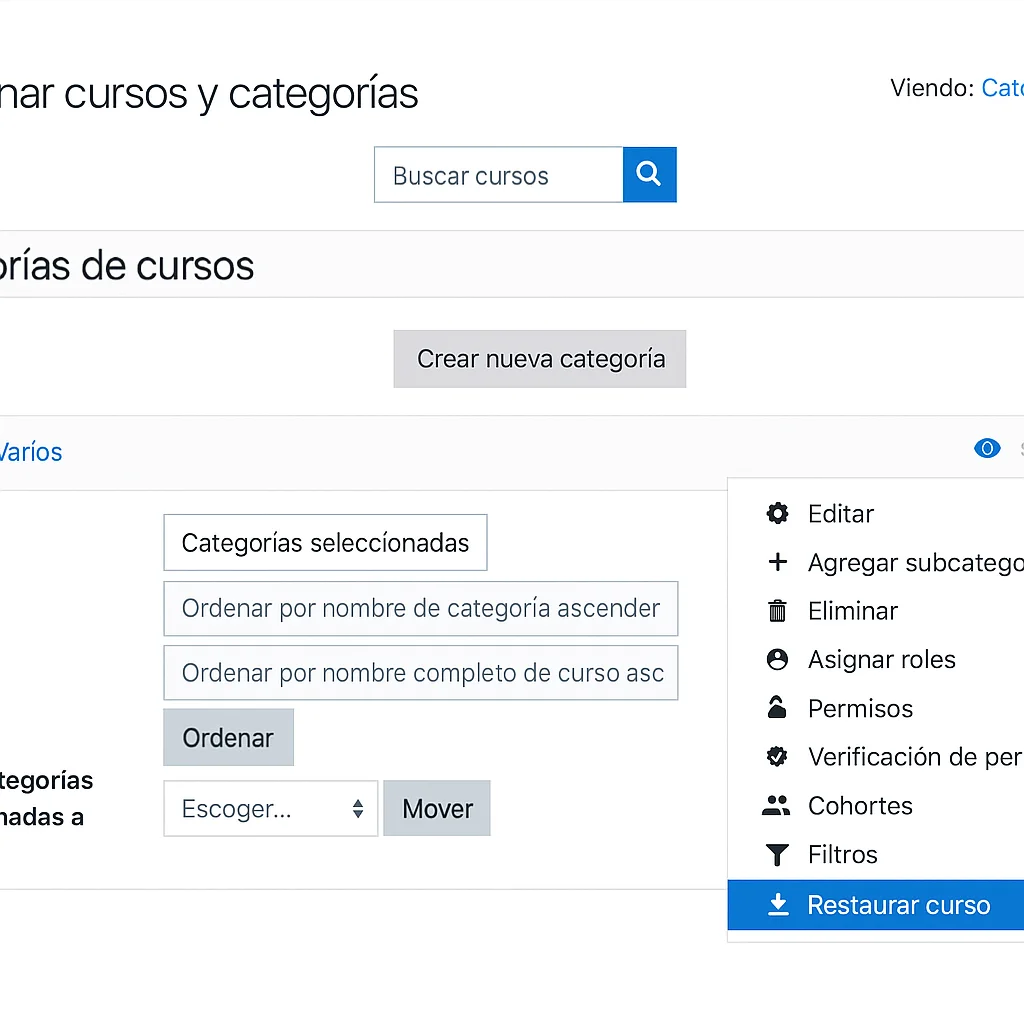Click the funnel icon next to Filtros
Viewport: 1024px width, 1024px height.
coord(777,854)
